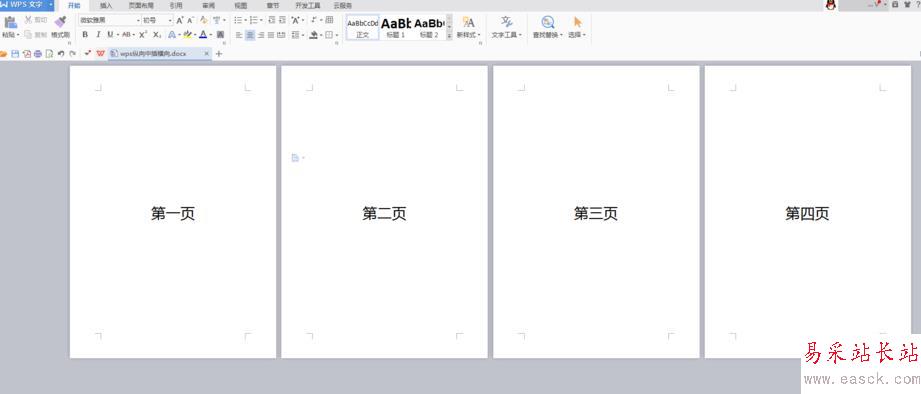The width and height of the screenshot is (921, 394).
Task: Increase paragraph indent
Action: [282, 20]
